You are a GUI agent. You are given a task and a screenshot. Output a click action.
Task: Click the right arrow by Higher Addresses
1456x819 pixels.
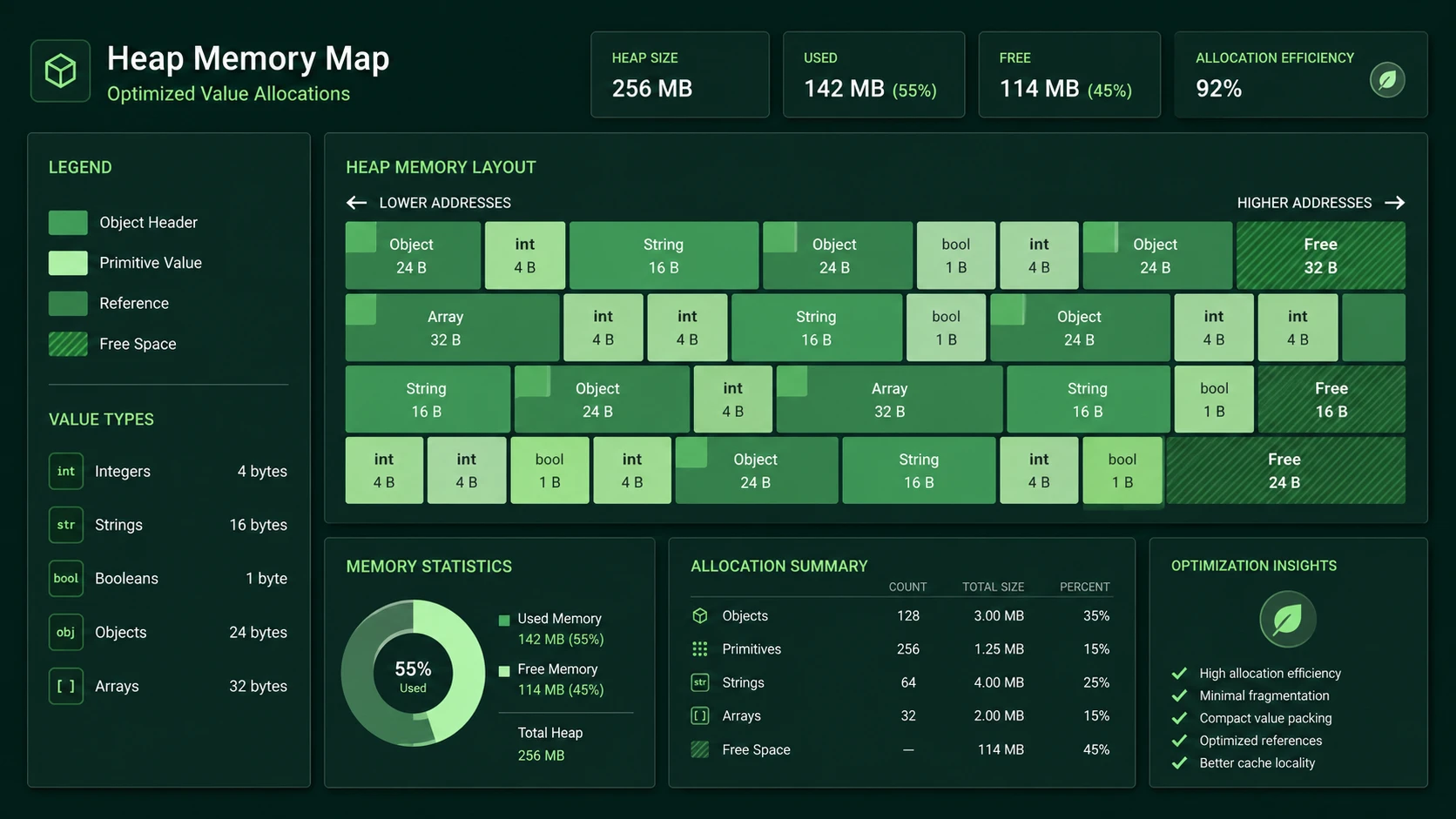coord(1395,203)
